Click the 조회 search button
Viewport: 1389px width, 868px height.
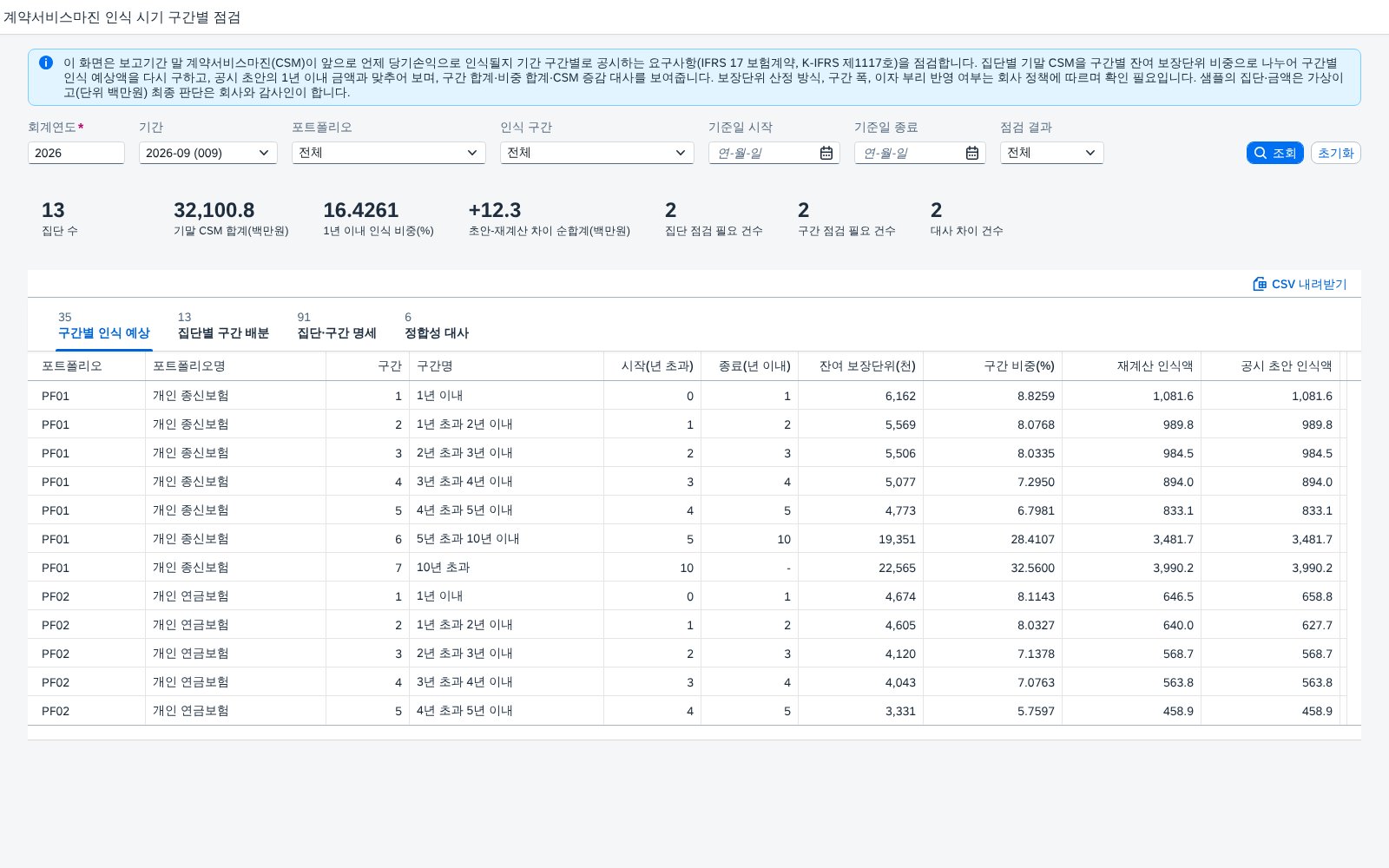click(x=1274, y=153)
